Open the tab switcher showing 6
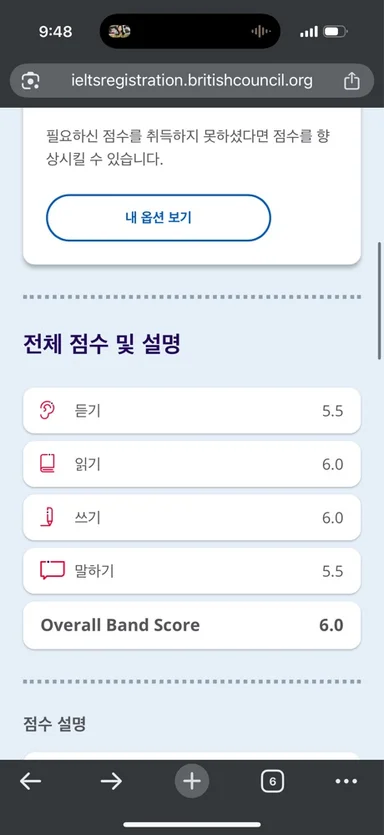This screenshot has width=384, height=835. point(272,782)
